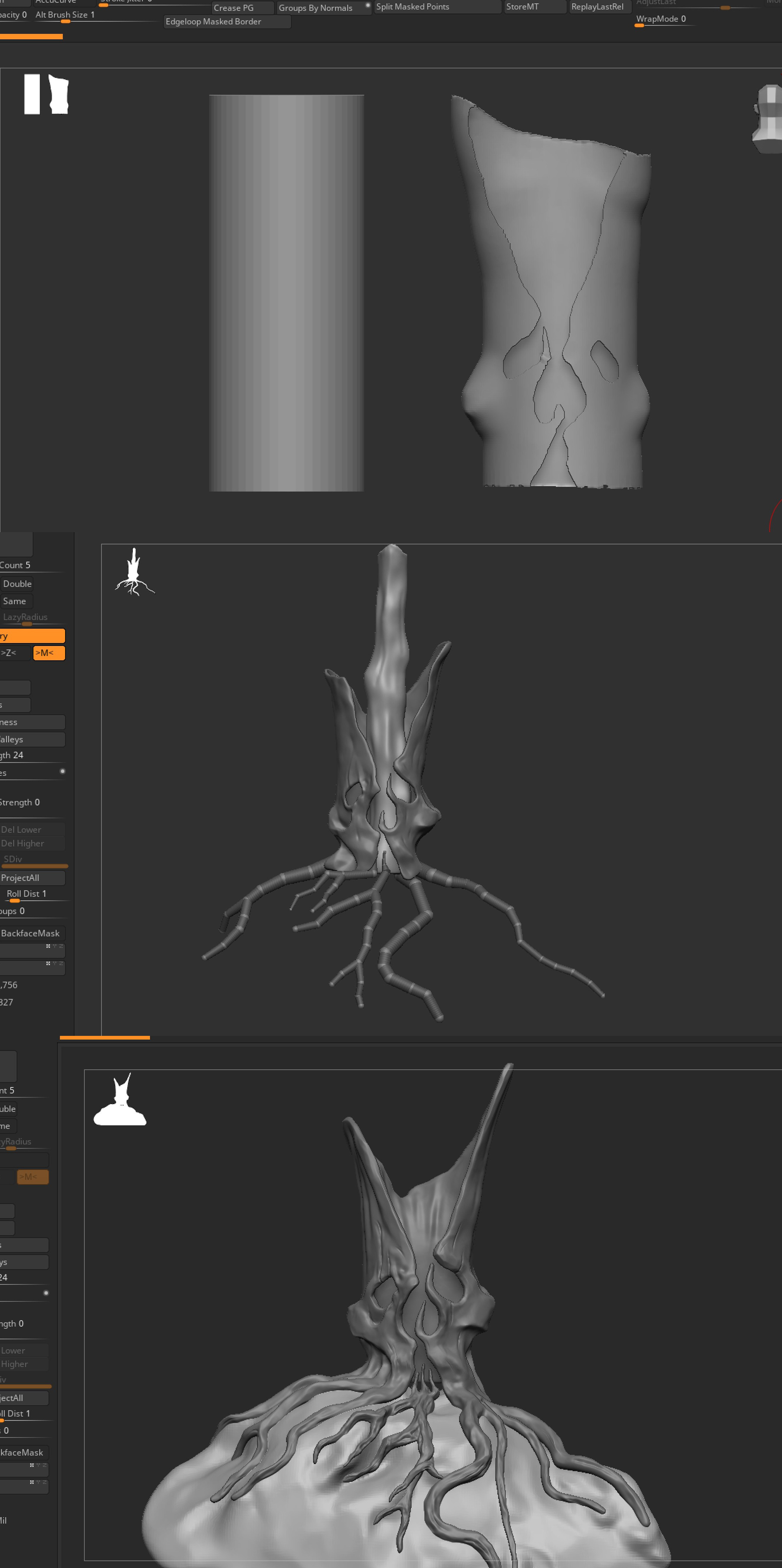Image resolution: width=782 pixels, height=1568 pixels.
Task: Click the sculpted skull-like trunk mesh
Action: click(556, 292)
